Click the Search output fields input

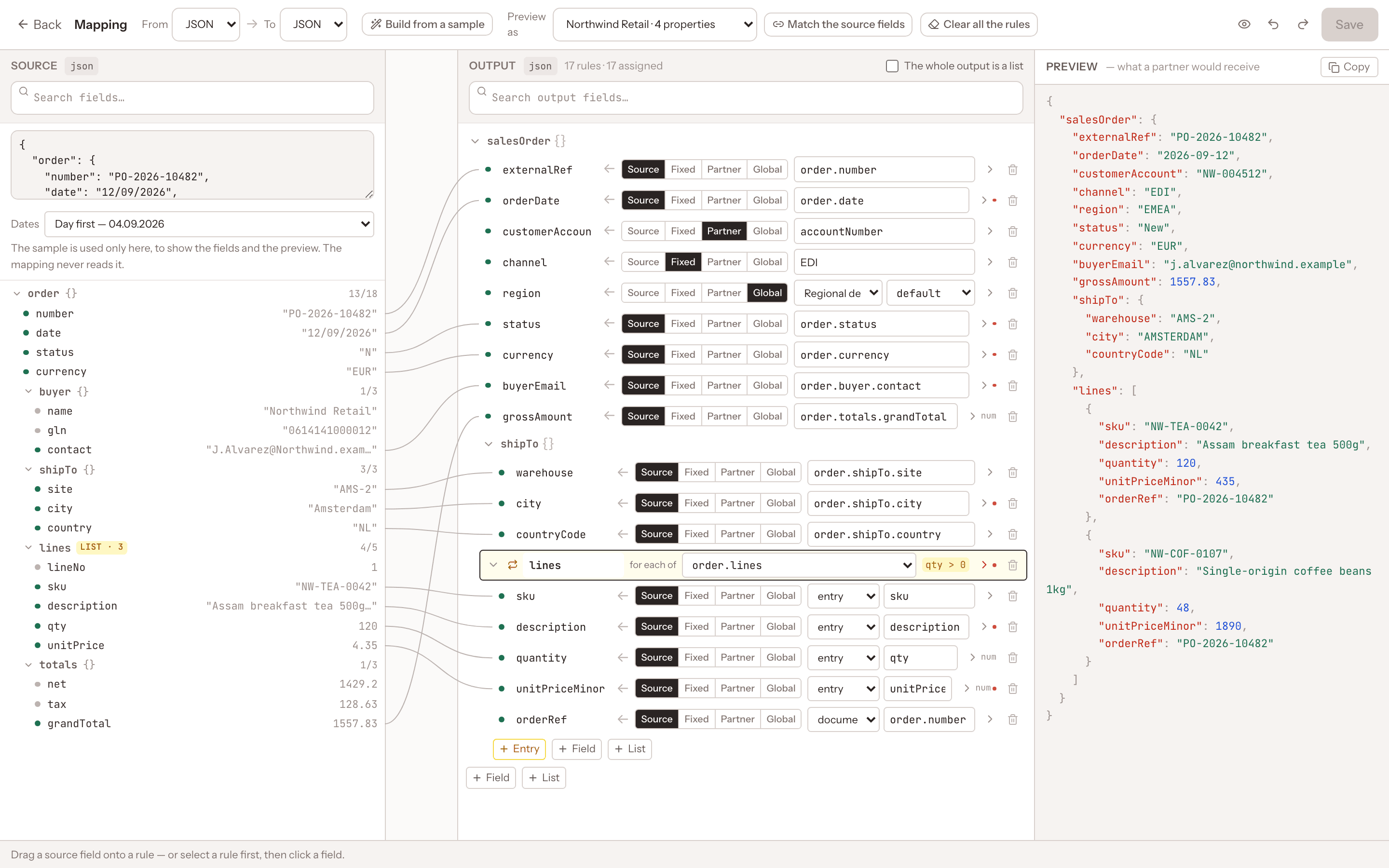click(x=746, y=97)
